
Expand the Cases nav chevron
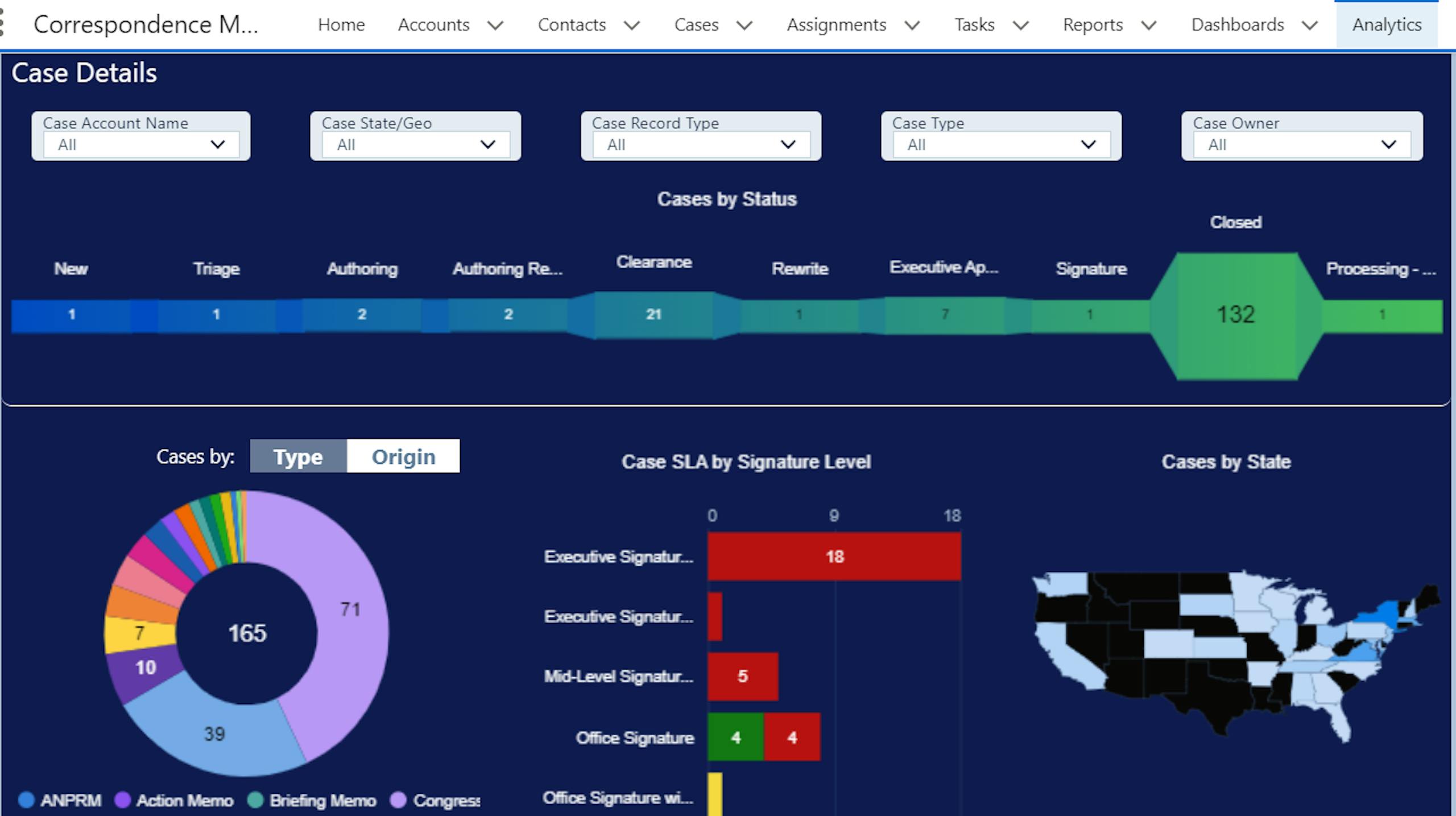tap(744, 25)
